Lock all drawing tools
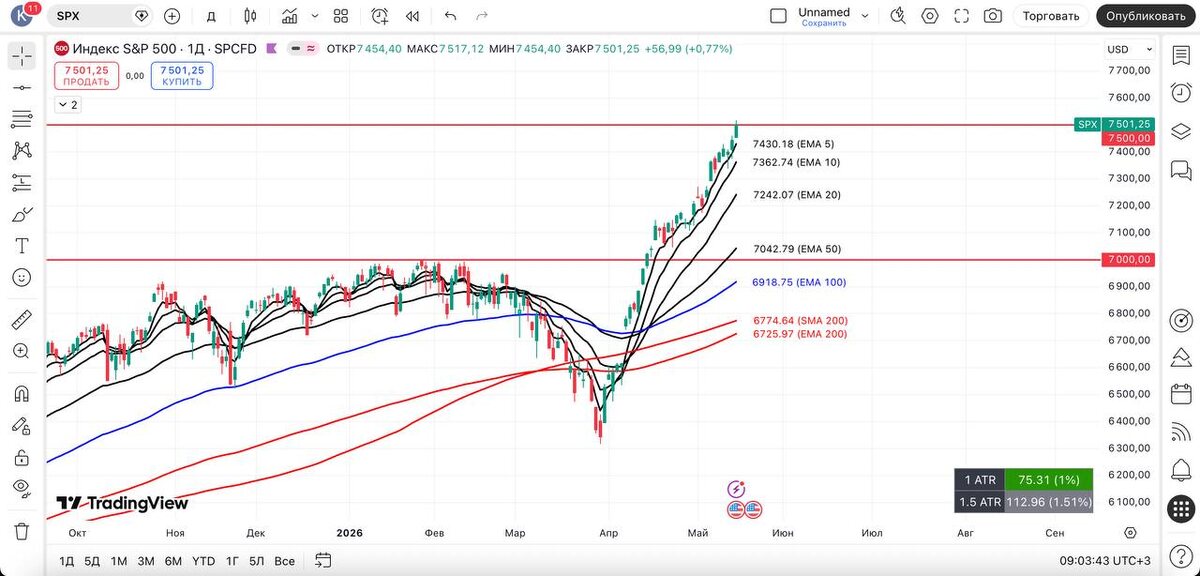Screen dimensions: 1200x576 (22, 457)
